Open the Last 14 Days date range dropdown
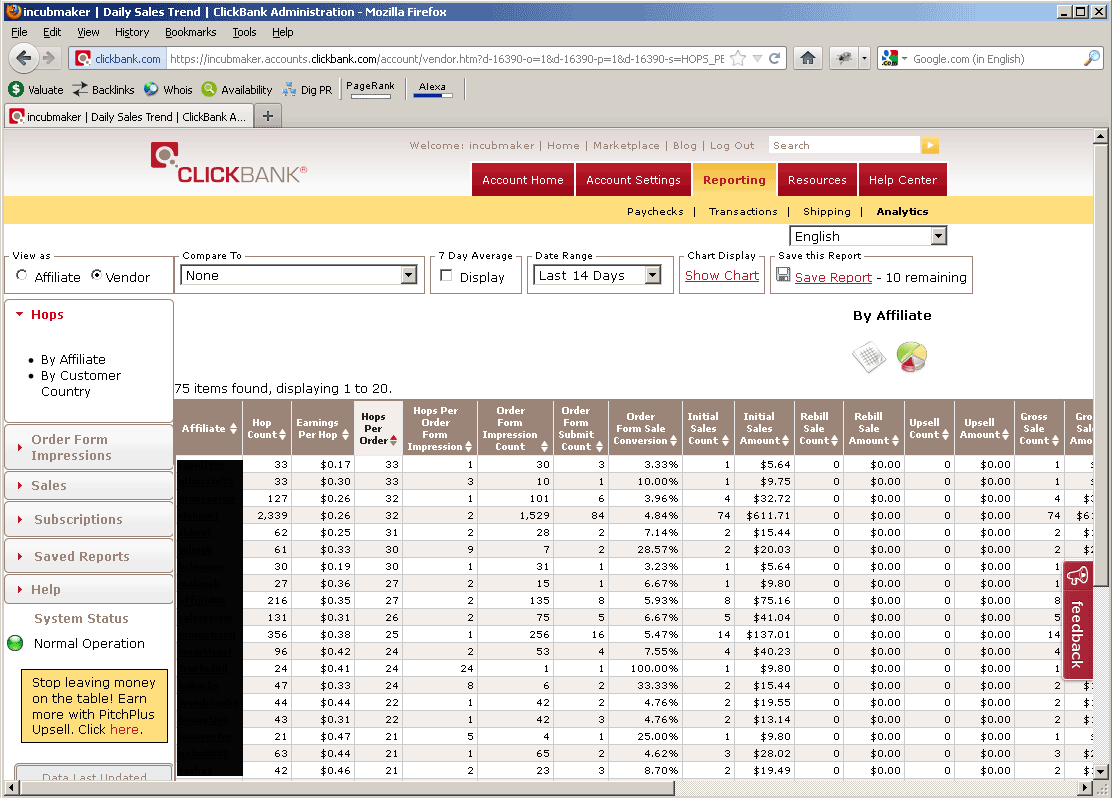This screenshot has width=1112, height=798. click(x=599, y=276)
